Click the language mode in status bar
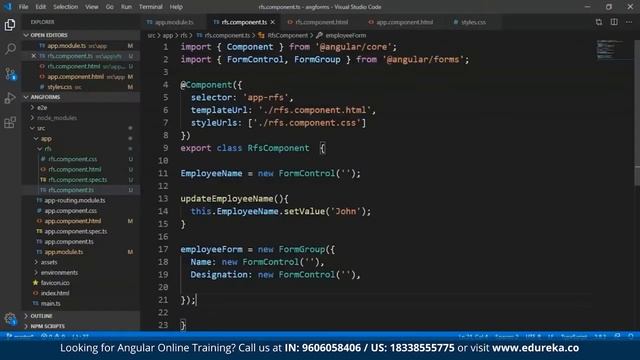The image size is (640, 360). tap(574, 336)
